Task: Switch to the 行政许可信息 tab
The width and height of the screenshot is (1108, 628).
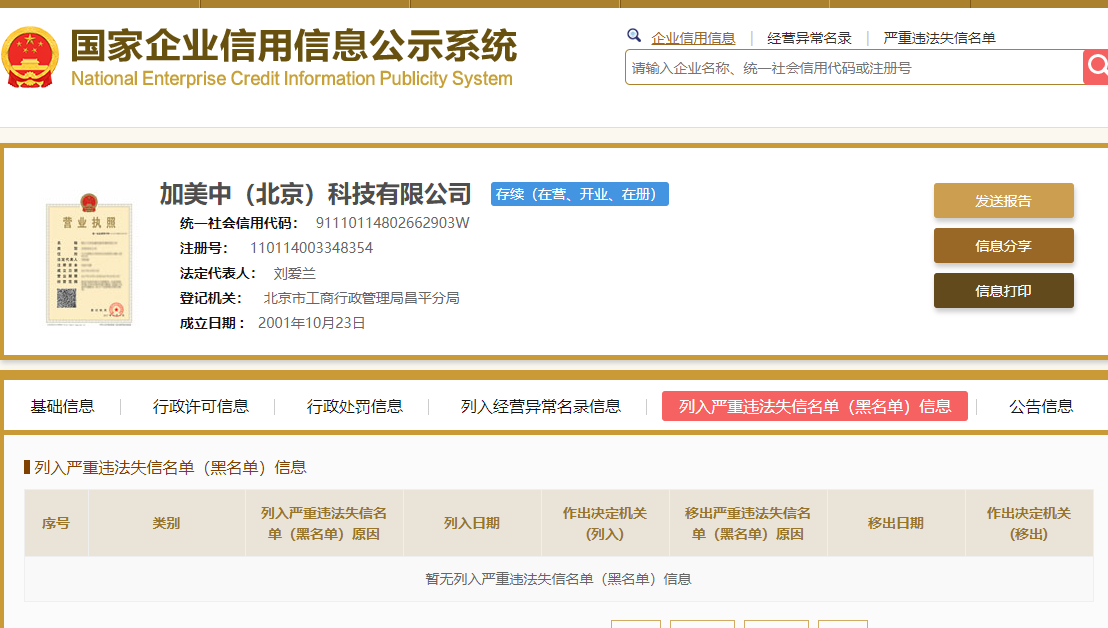Action: pyautogui.click(x=201, y=406)
